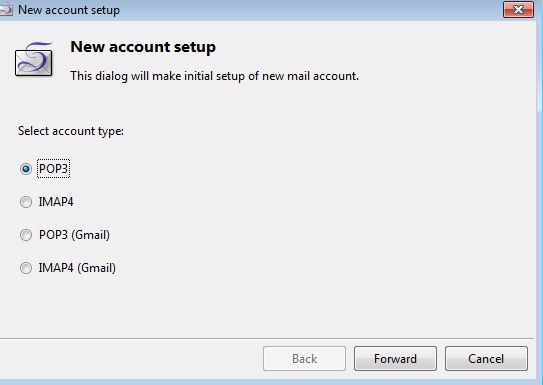Click the IMAP4 option label text
Screen dimensions: 543x385
coord(56,202)
